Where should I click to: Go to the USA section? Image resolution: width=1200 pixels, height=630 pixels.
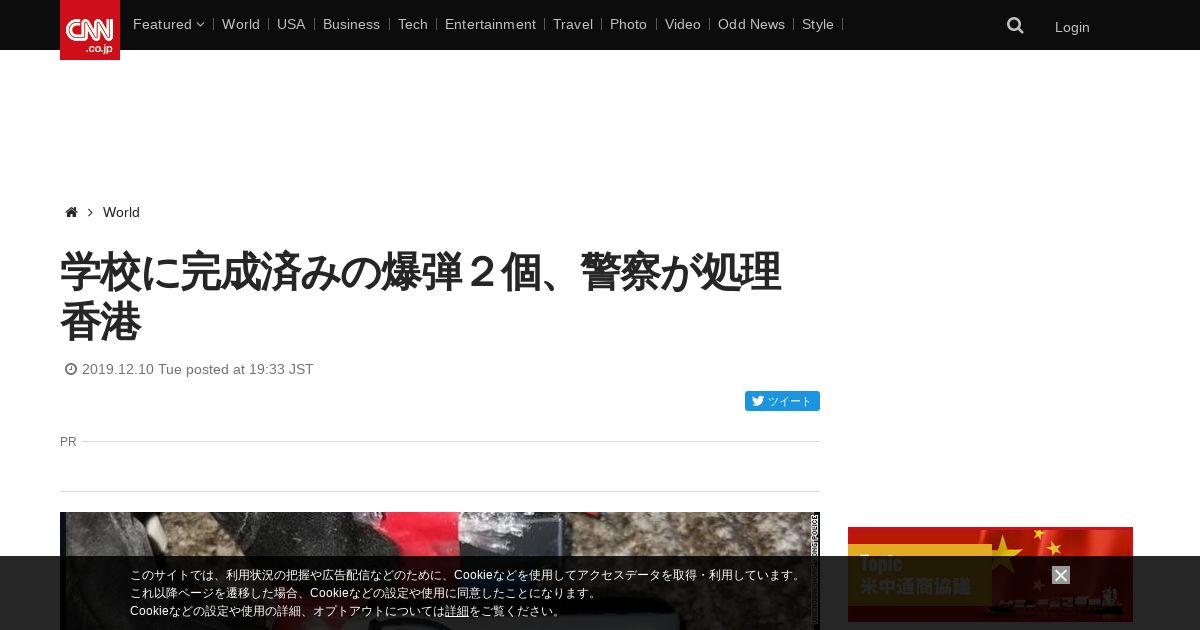pos(291,24)
